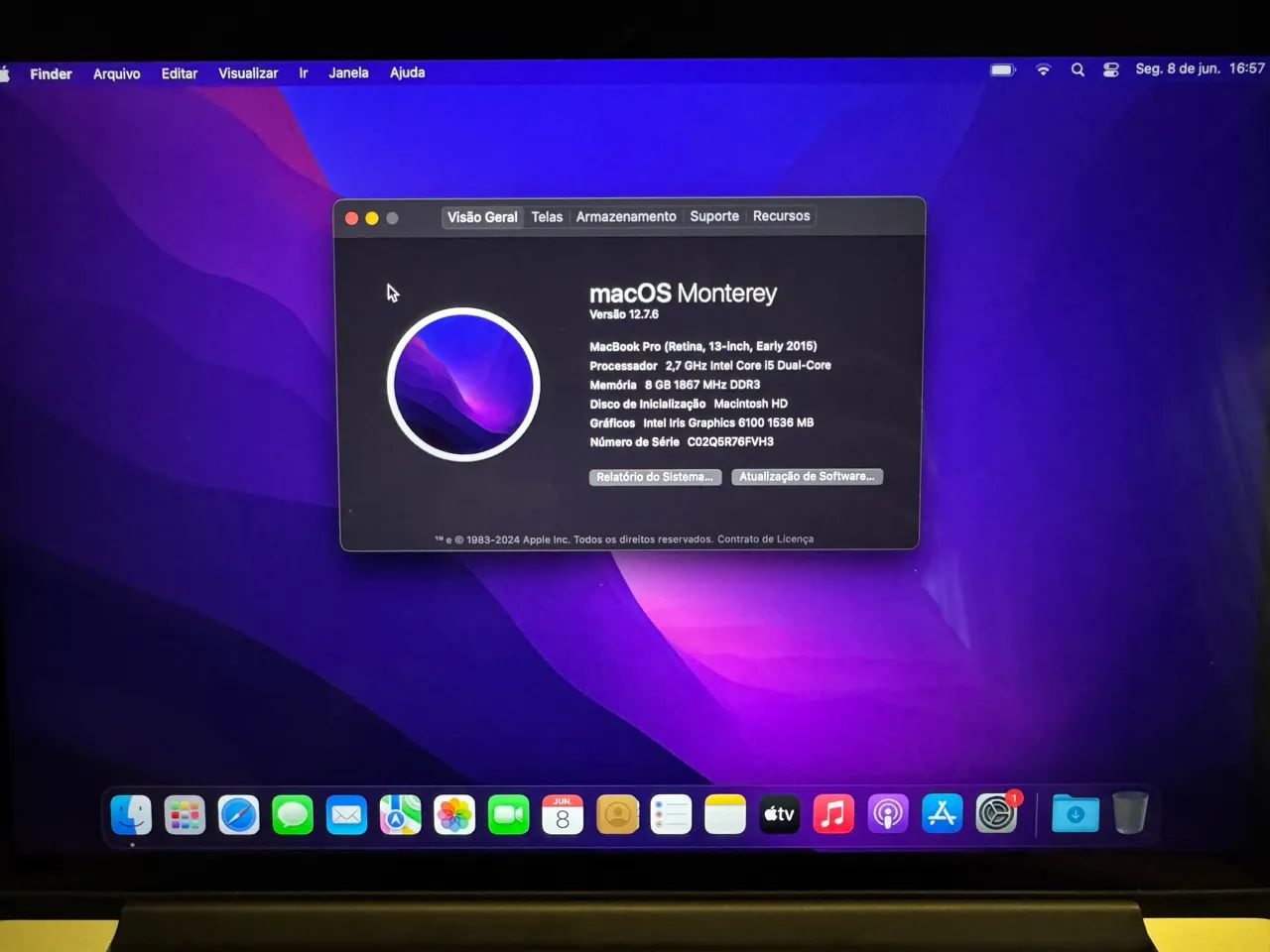Start FaceTime from the Dock
This screenshot has height=952, width=1270.
pos(509,815)
